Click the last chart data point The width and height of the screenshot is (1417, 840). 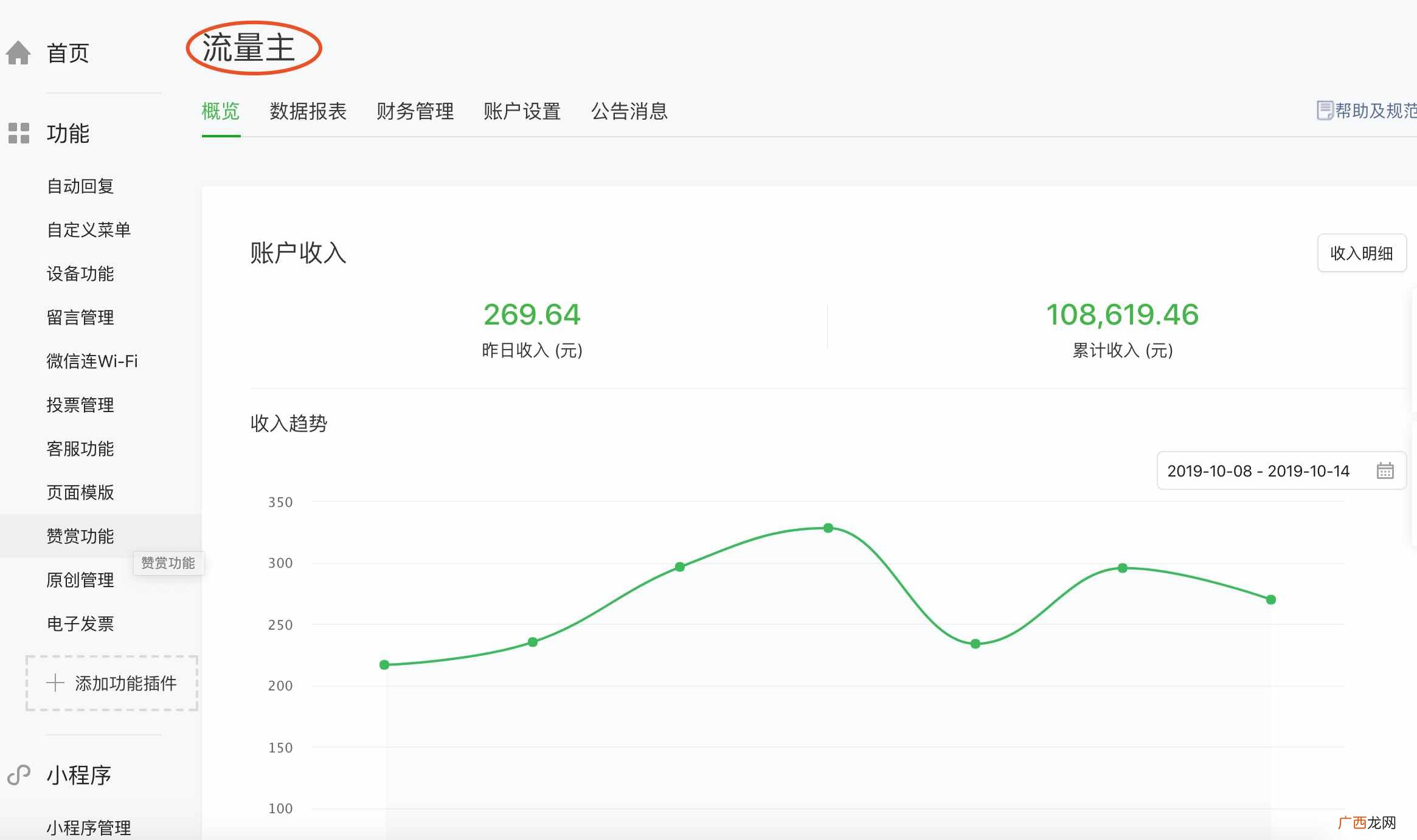tap(1271, 599)
